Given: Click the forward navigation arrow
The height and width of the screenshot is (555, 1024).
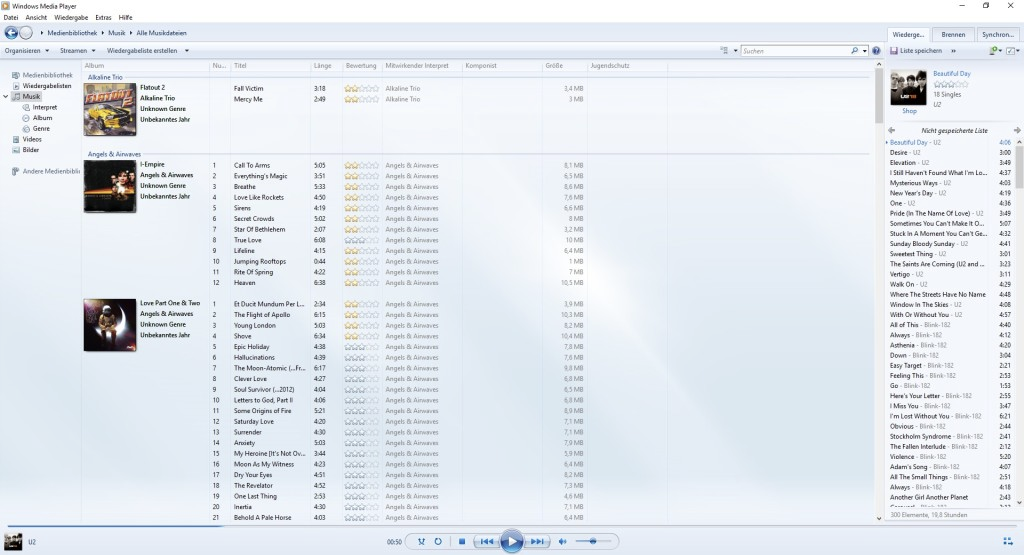Looking at the screenshot, I should (x=25, y=33).
